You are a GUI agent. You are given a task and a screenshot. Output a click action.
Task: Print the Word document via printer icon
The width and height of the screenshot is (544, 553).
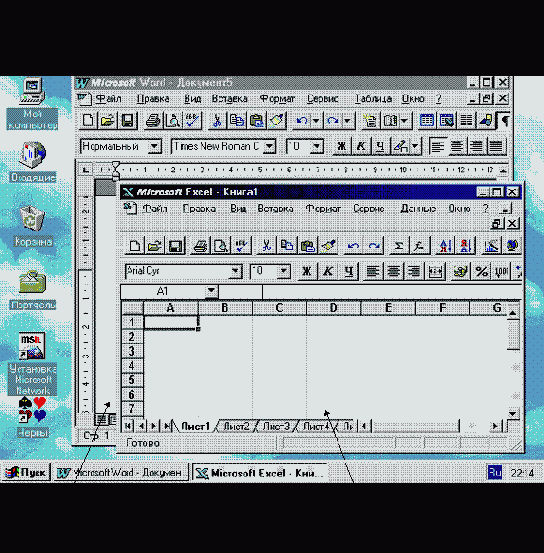[x=153, y=121]
